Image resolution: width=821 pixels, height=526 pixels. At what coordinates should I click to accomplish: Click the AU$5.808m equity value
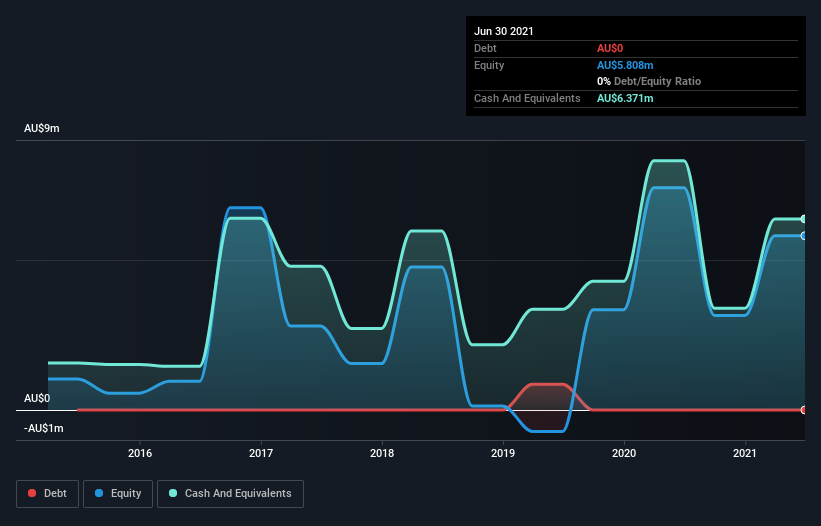click(x=625, y=65)
